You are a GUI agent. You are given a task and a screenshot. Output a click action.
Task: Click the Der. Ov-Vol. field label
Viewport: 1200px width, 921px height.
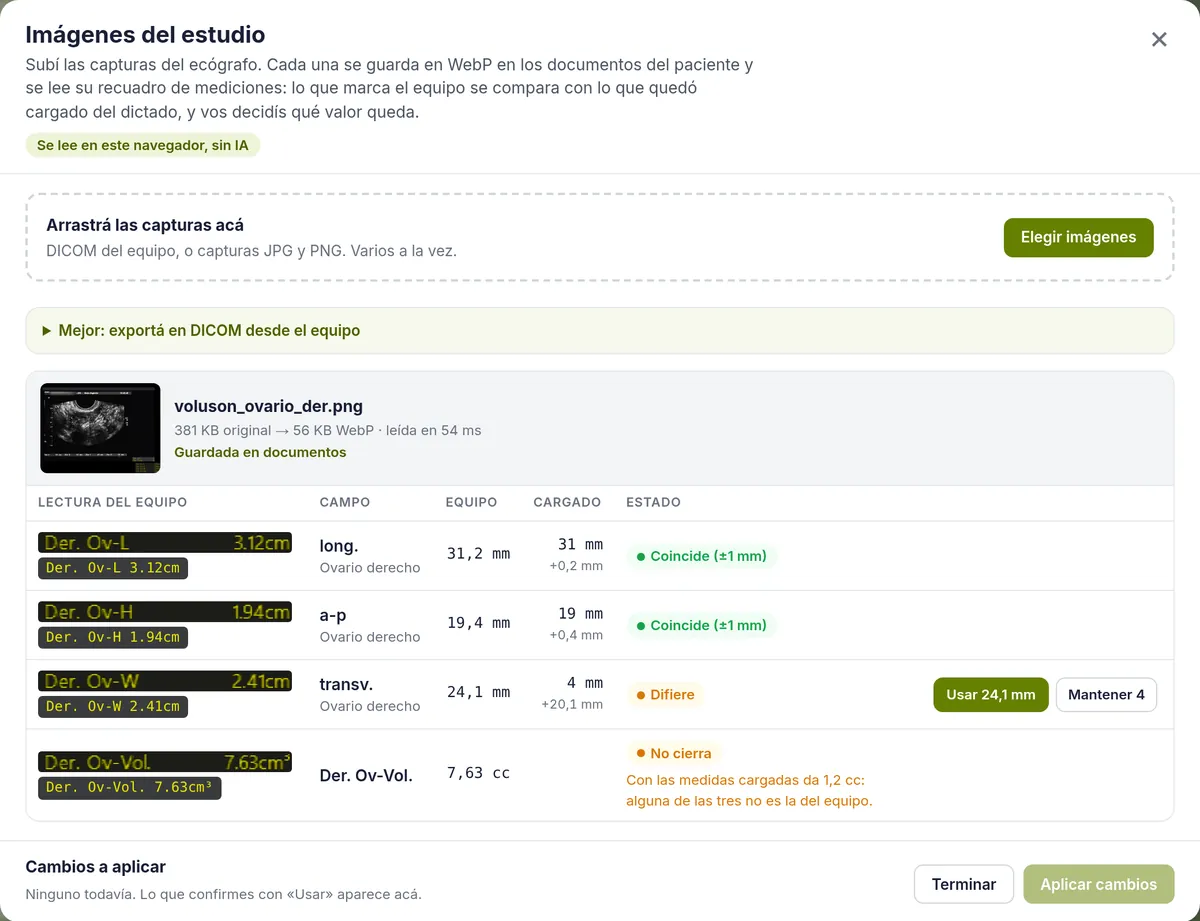366,775
